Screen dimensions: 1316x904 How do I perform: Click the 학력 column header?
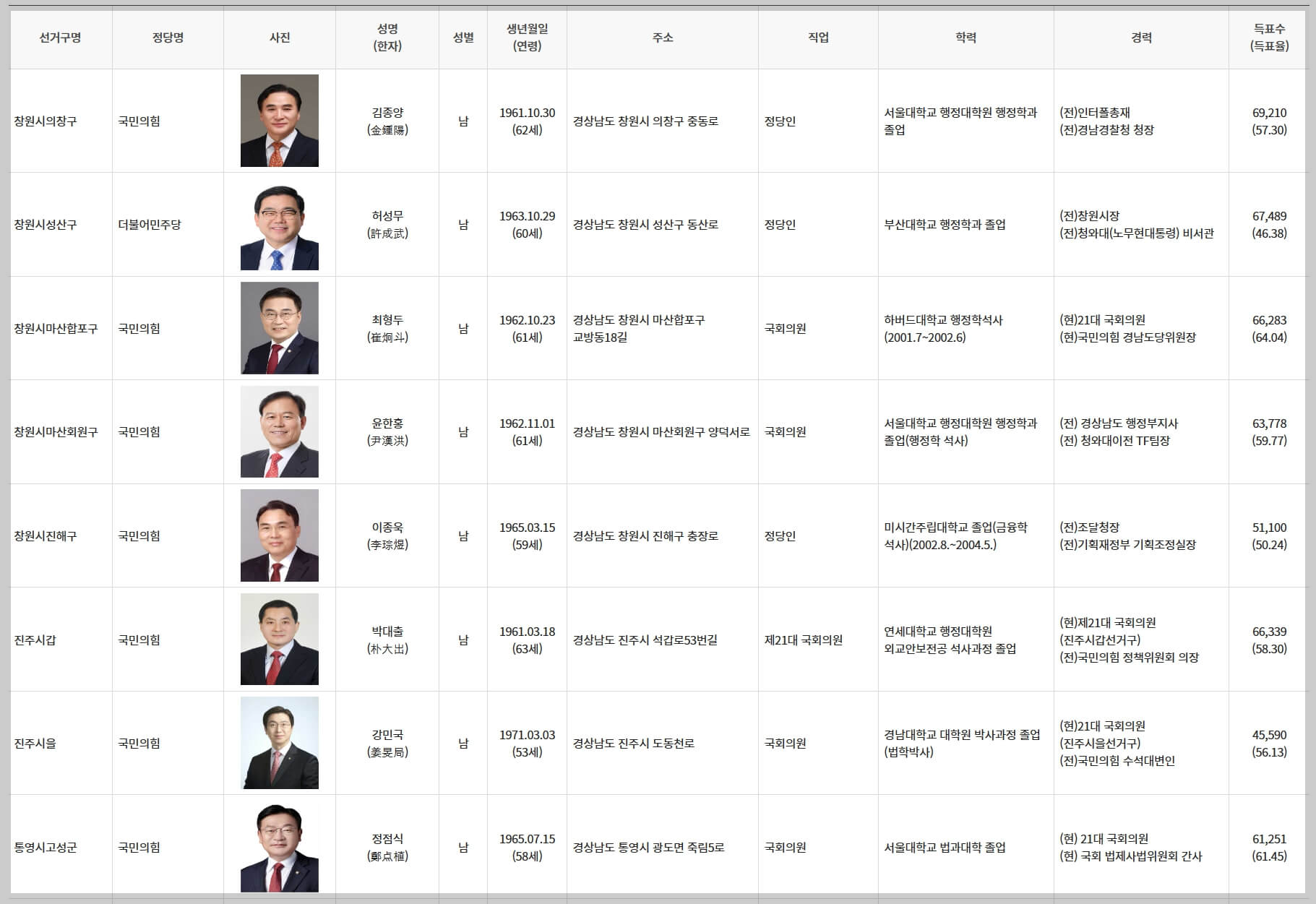[966, 38]
